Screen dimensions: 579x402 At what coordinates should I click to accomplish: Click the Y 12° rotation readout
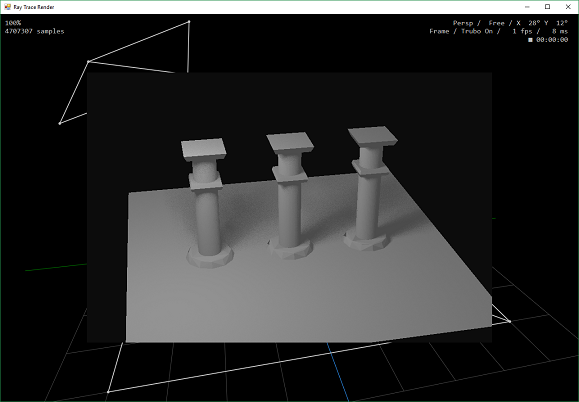coord(556,23)
